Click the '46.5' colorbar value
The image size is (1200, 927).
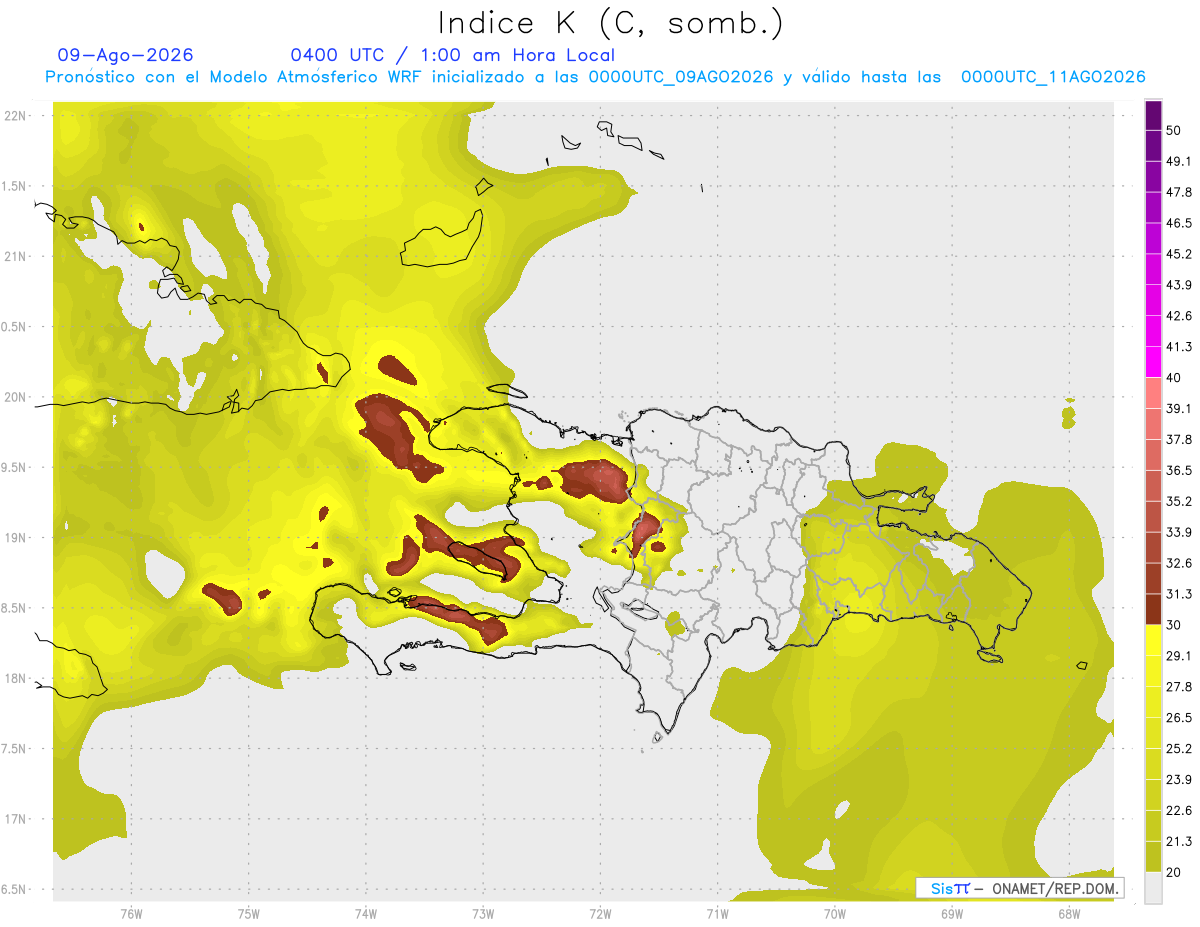coord(1179,223)
